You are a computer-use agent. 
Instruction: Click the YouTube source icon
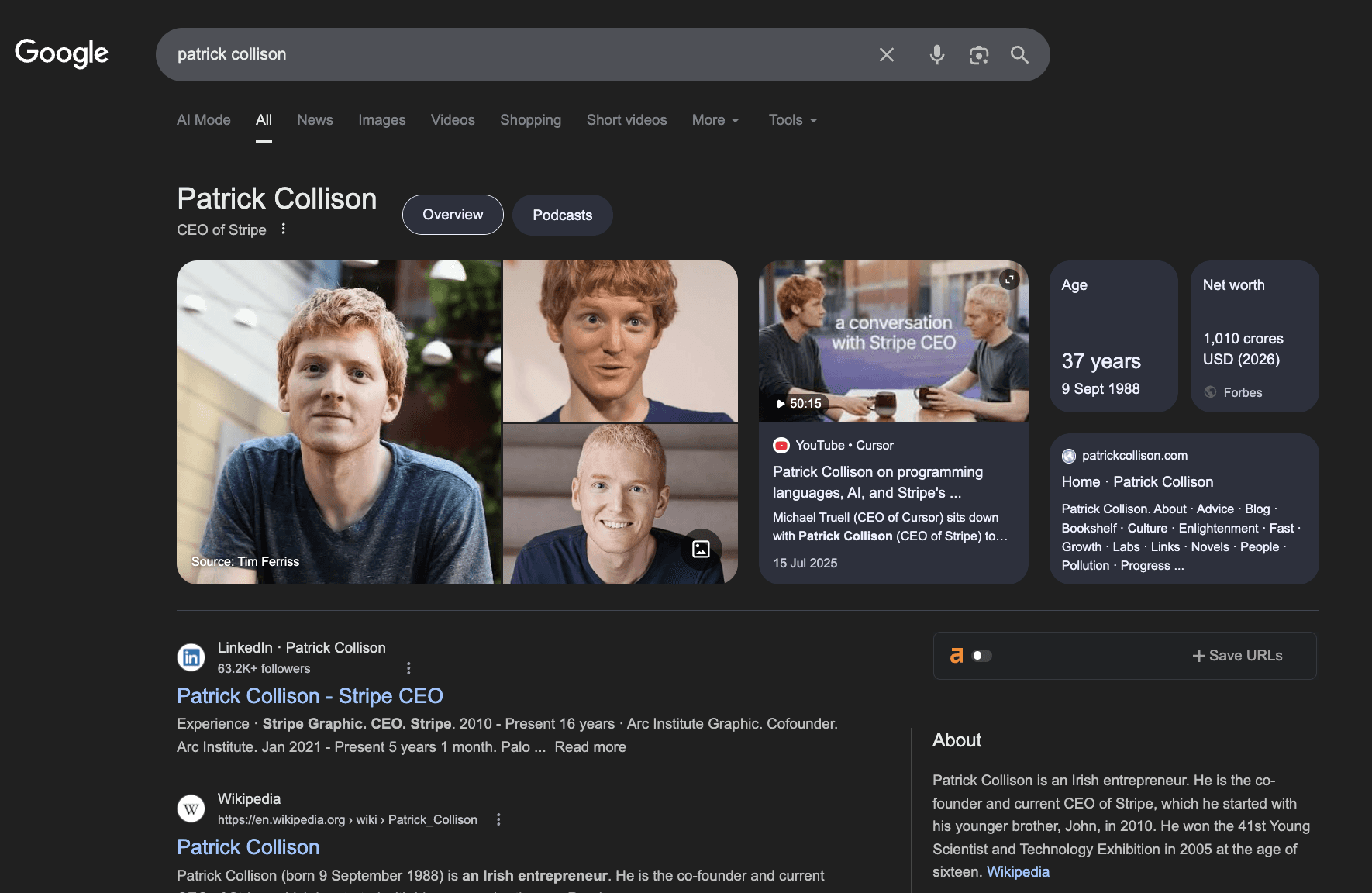781,445
